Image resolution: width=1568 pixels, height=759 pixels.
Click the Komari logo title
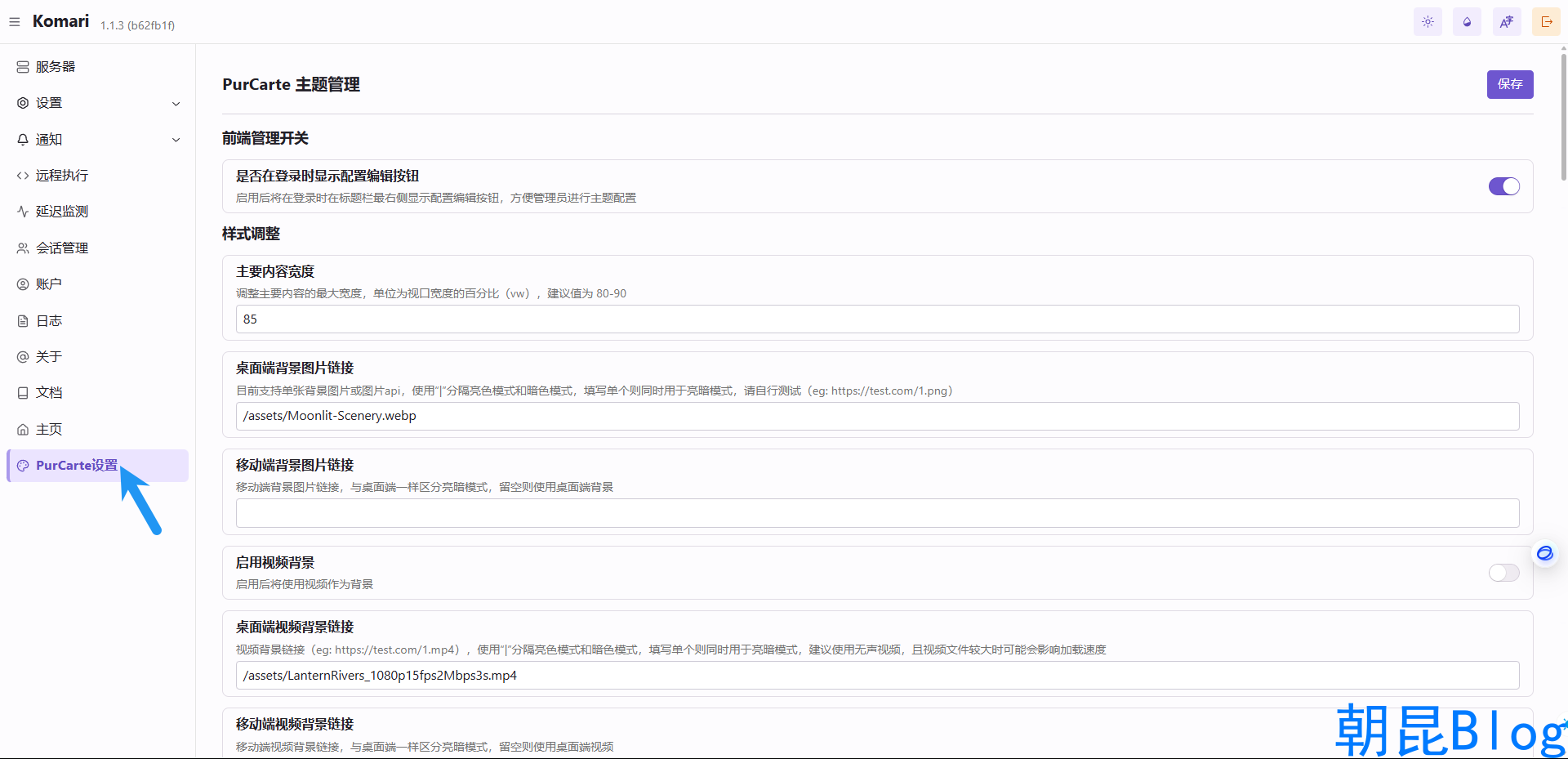tap(60, 21)
